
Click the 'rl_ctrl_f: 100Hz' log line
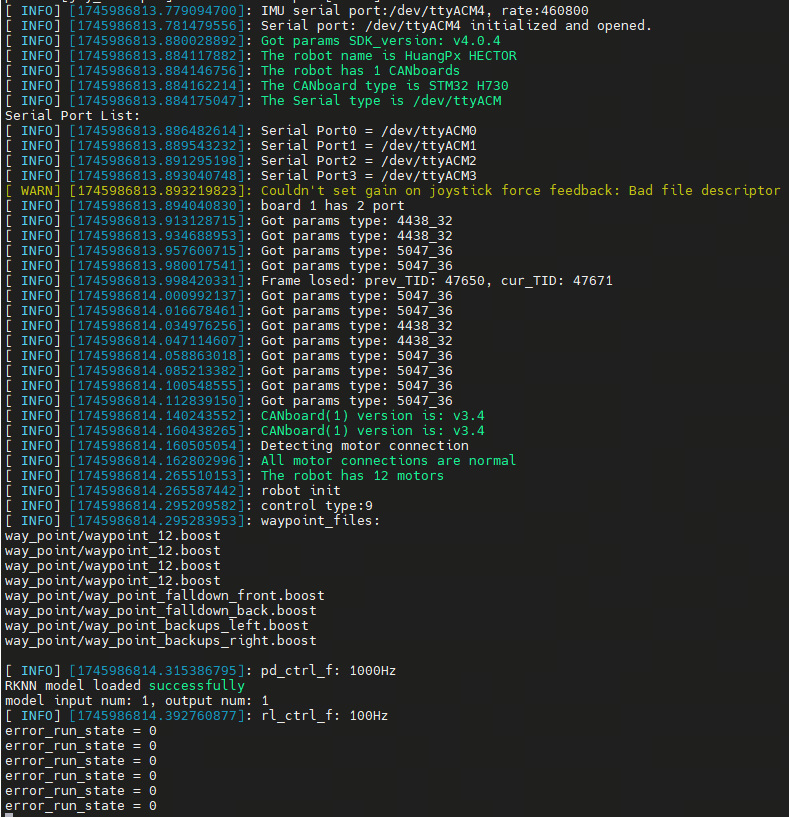click(x=324, y=715)
